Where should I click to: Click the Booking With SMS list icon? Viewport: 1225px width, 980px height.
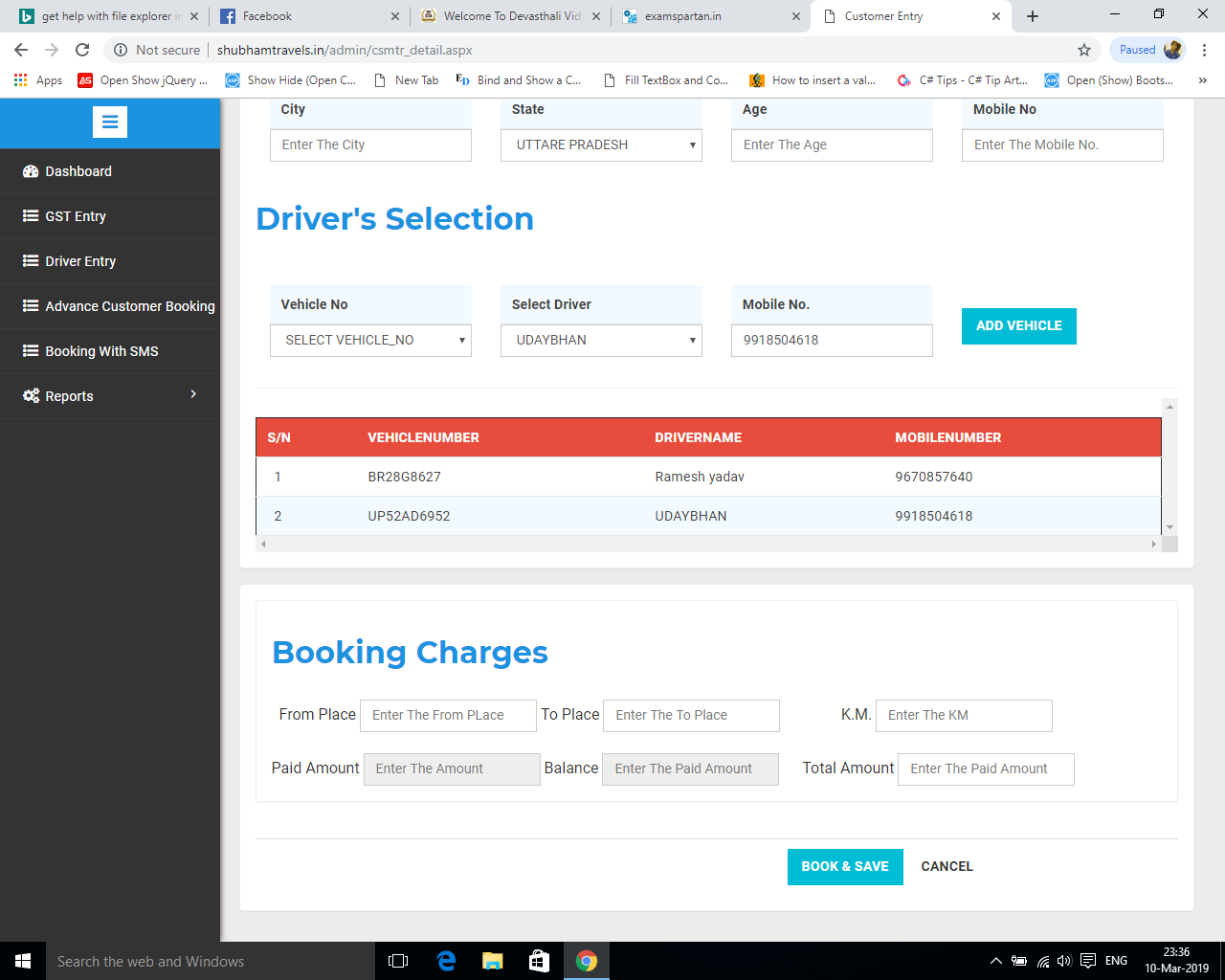click(x=31, y=351)
